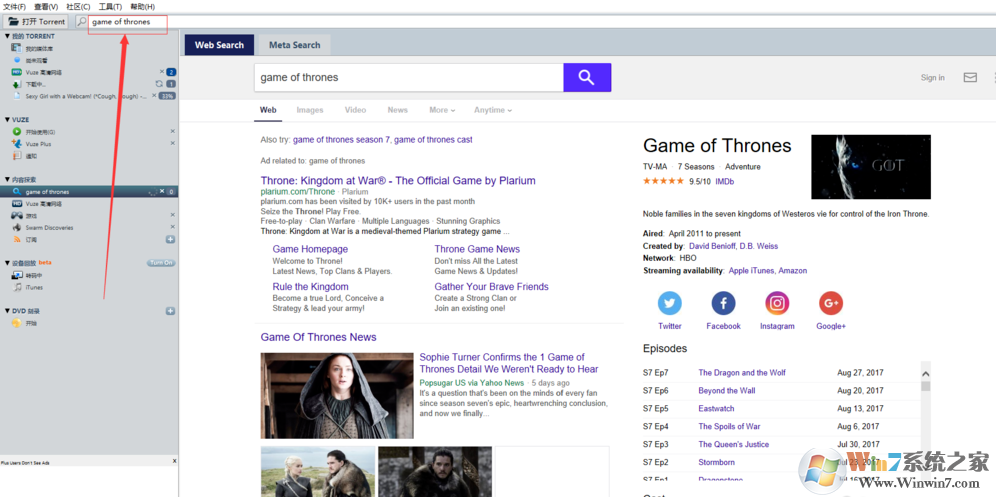Viewport: 996px width, 497px height.
Task: Click the blue magnifier search button
Action: (587, 78)
